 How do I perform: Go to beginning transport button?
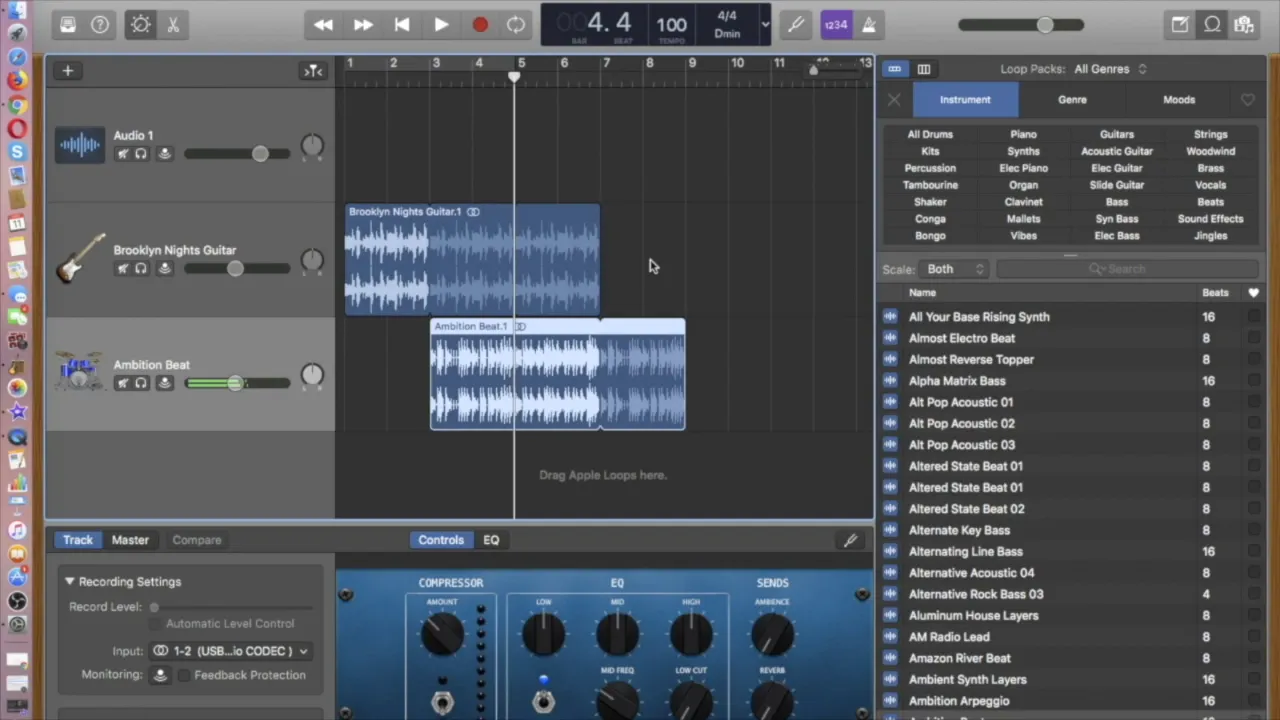coord(402,25)
